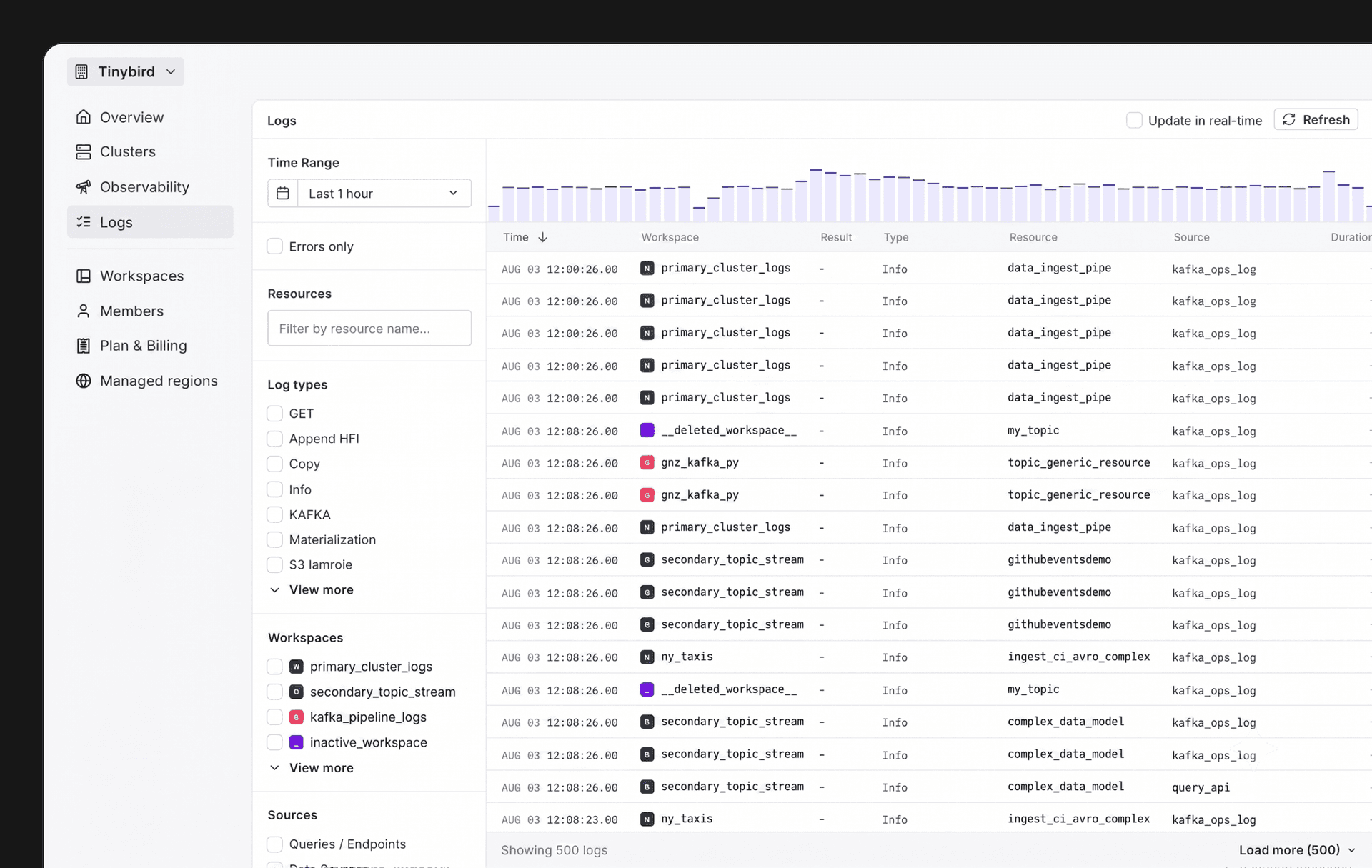Click the Logs list icon in the sidebar
This screenshot has width=1372, height=868.
(x=84, y=222)
